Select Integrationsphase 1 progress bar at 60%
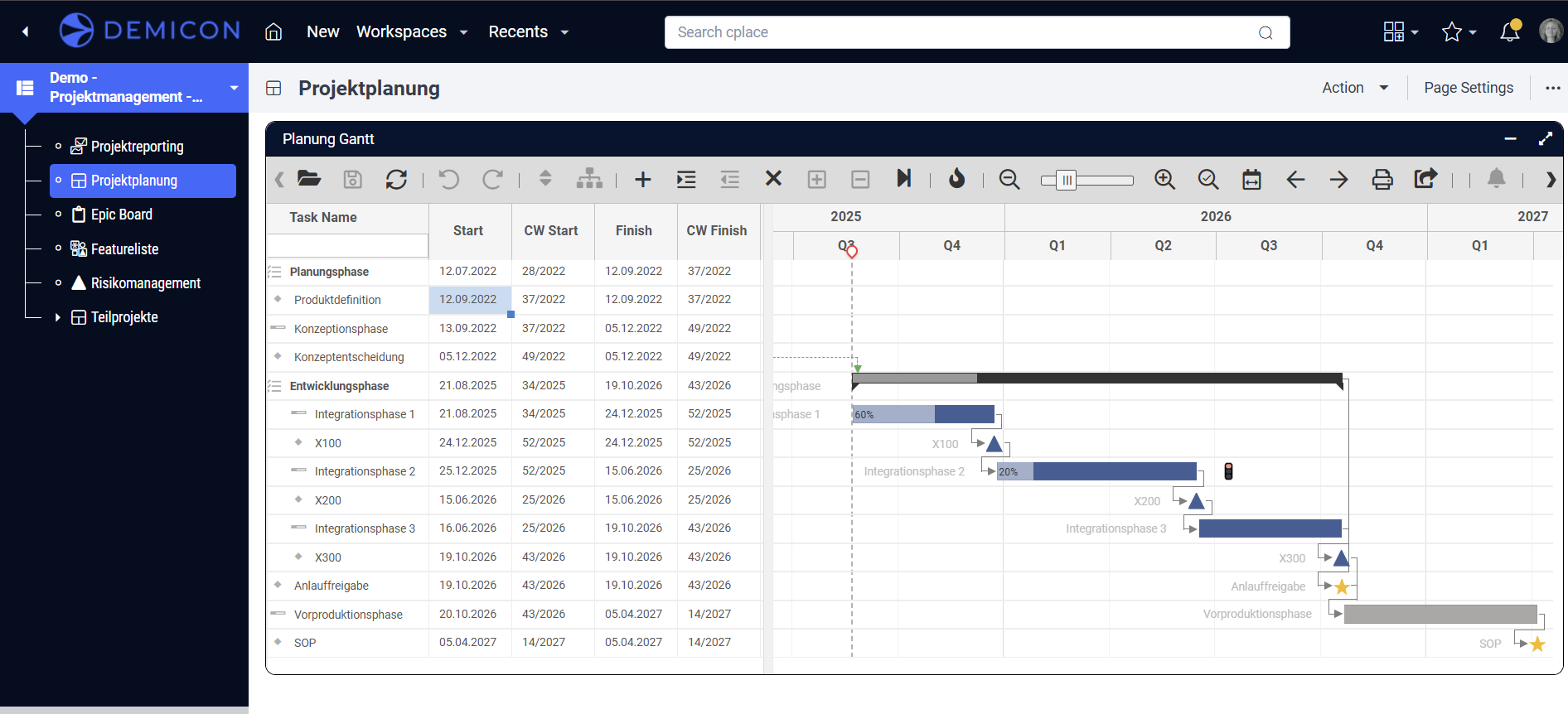Screen dimensions: 1568x714 pos(923,414)
